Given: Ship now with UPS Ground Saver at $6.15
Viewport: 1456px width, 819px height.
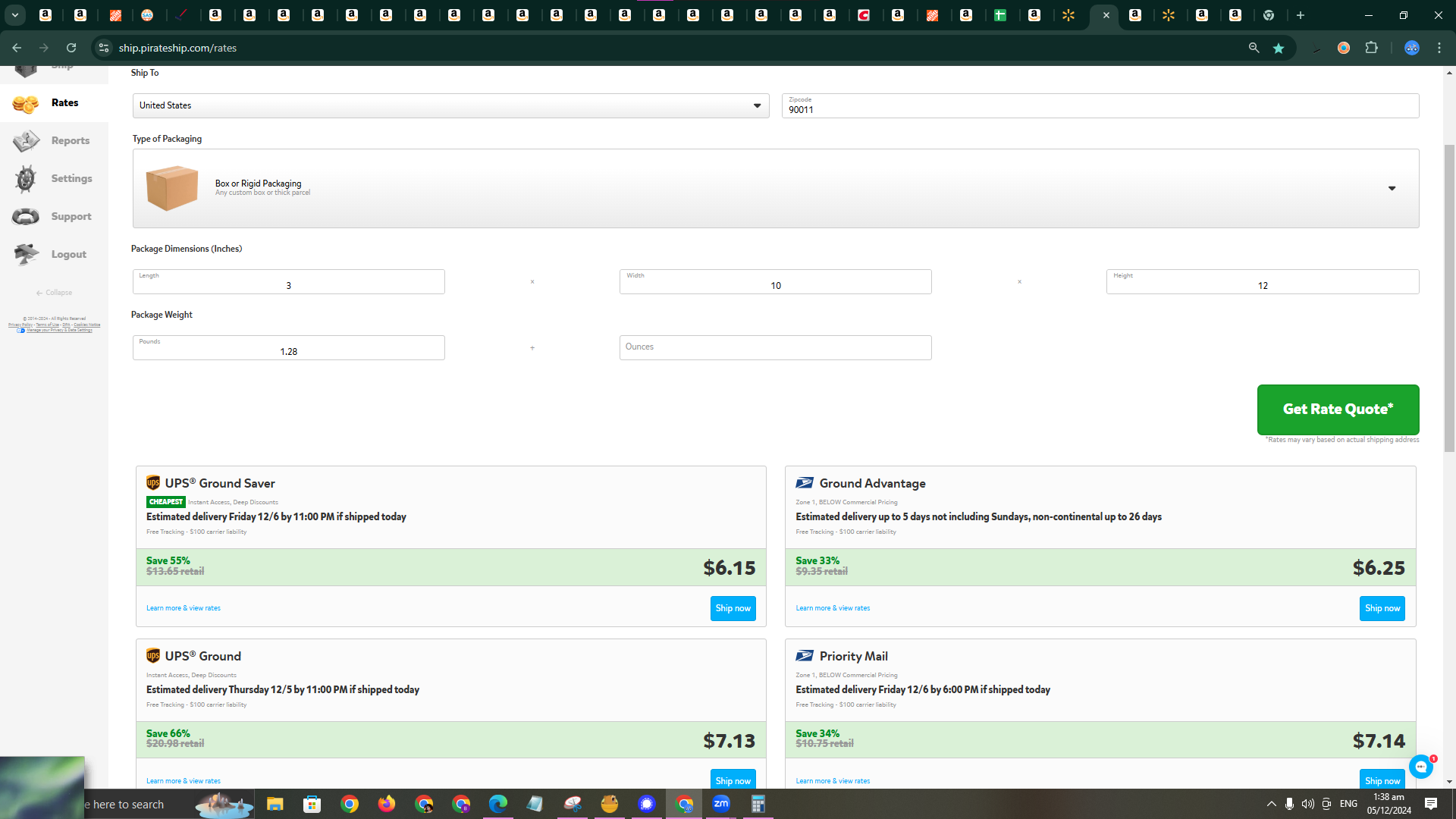Looking at the screenshot, I should point(733,608).
